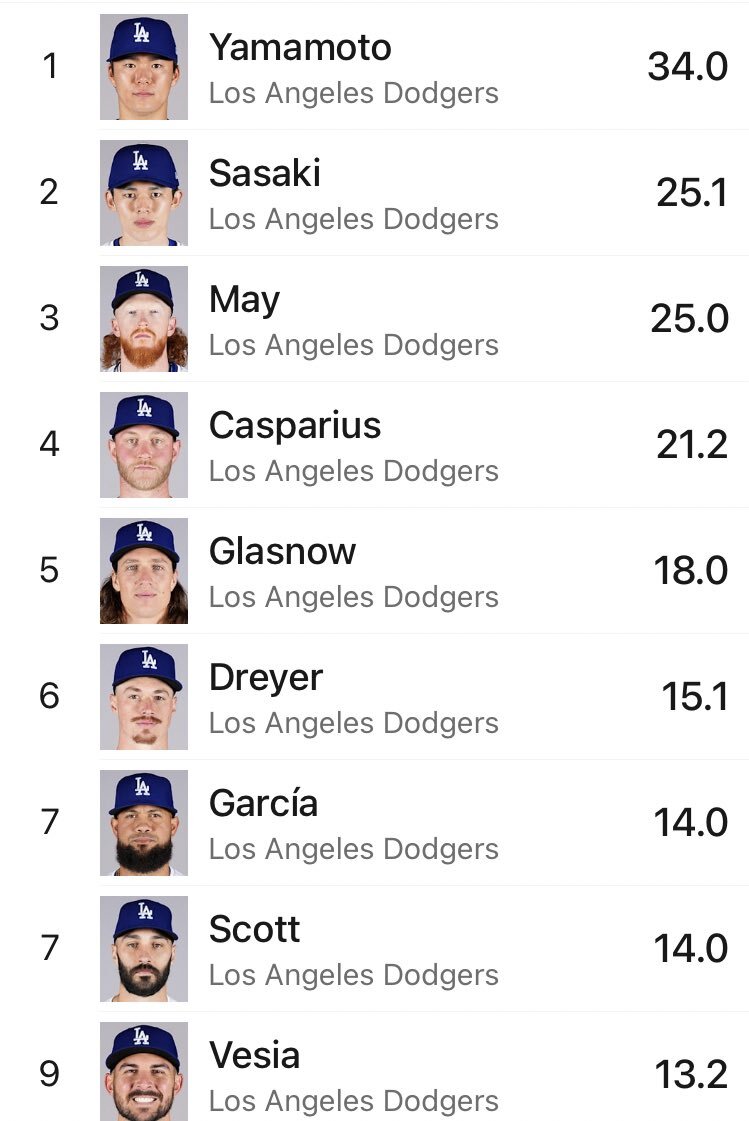Viewport: 749px width, 1121px height.
Task: Select the May player headshot
Action: 144,319
